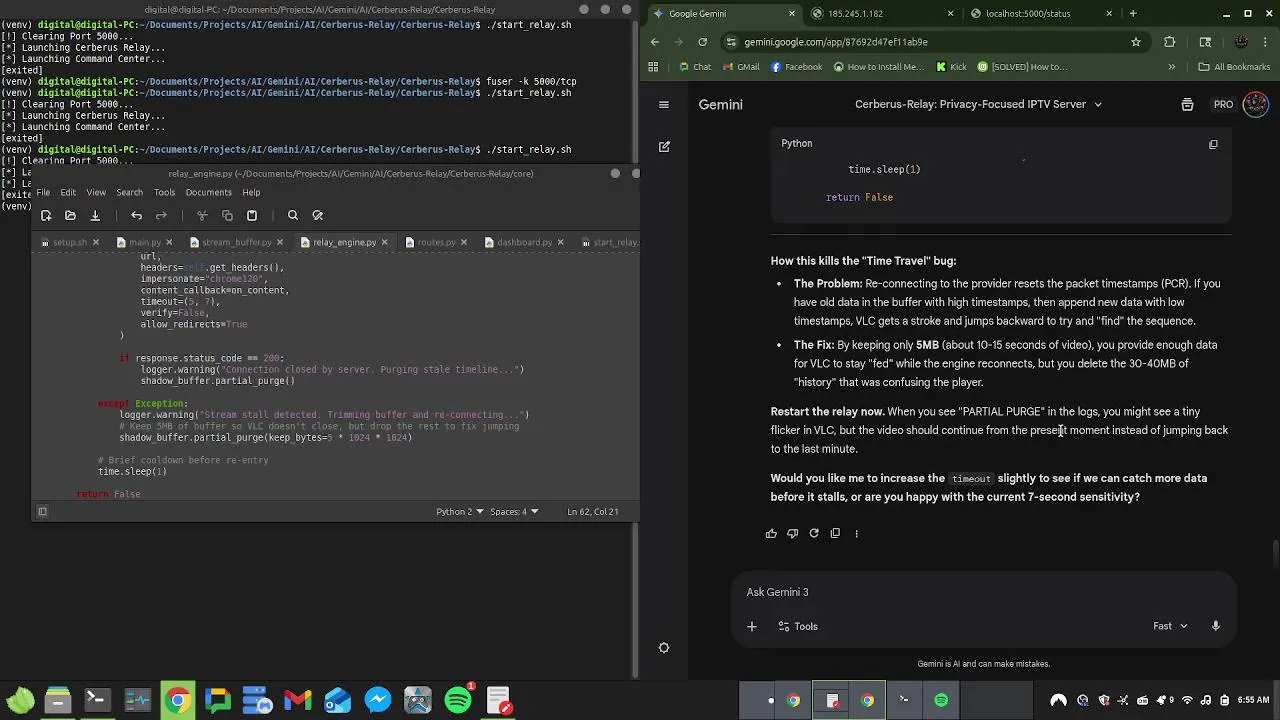Copy Gemini's response text
The image size is (1280, 720).
click(835, 533)
